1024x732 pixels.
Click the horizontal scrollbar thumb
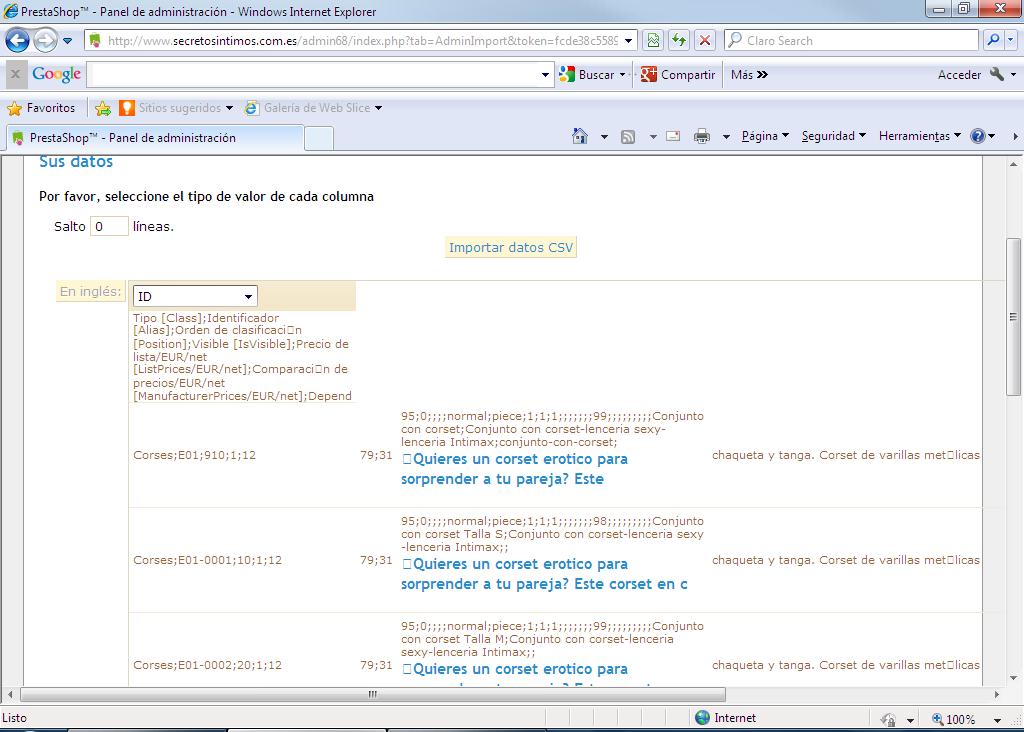pyautogui.click(x=372, y=694)
